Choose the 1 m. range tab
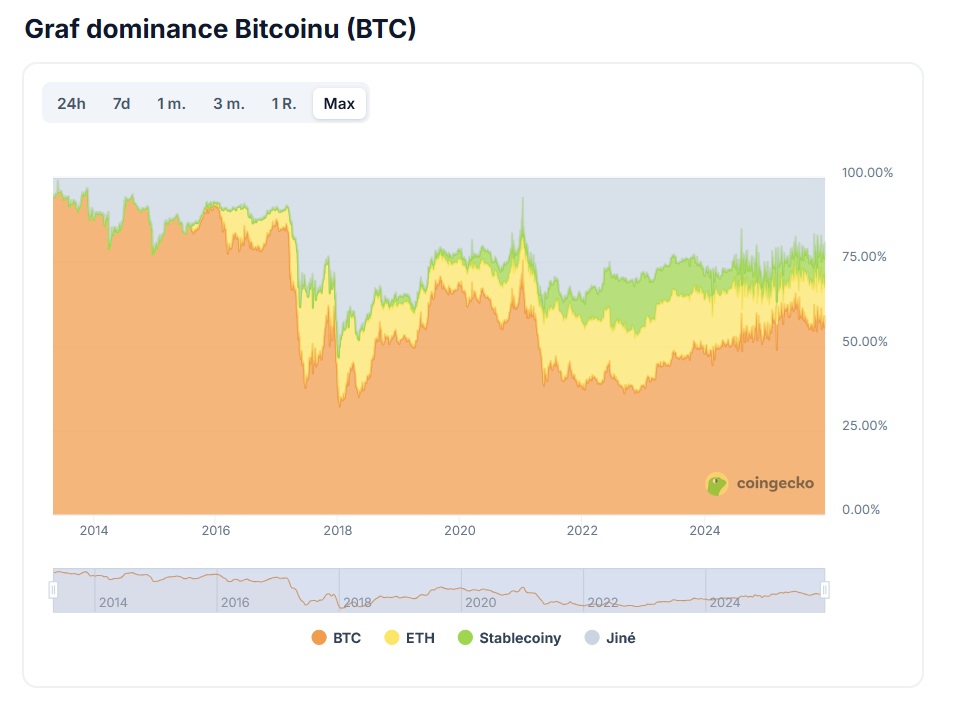 171,103
